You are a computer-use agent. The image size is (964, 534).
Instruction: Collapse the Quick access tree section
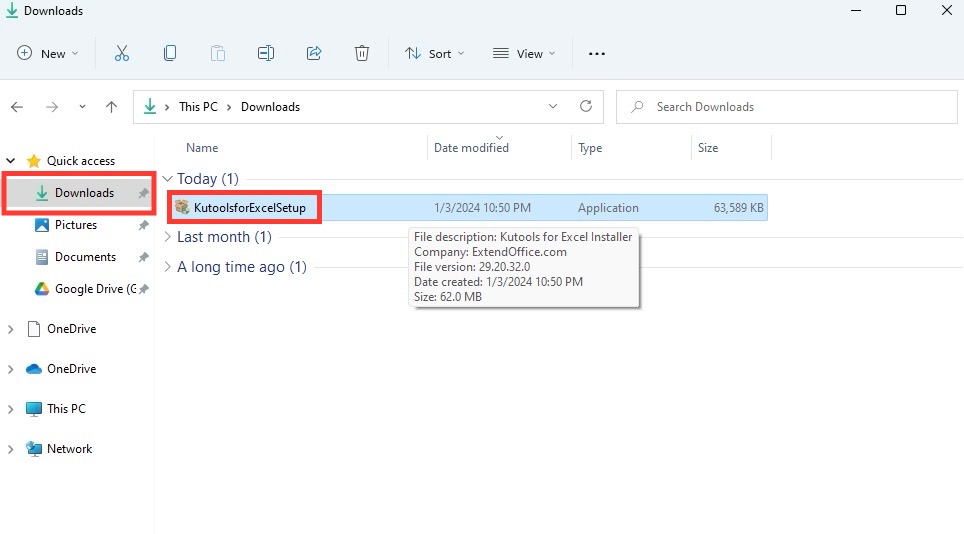10,161
